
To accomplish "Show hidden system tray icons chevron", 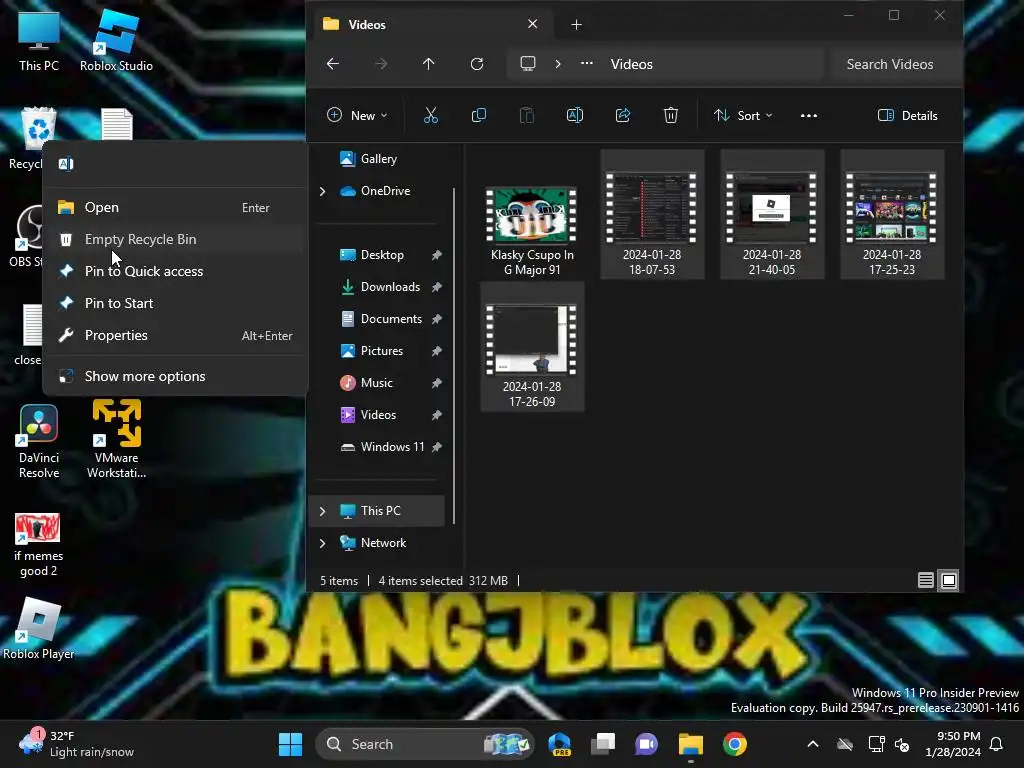I will point(812,744).
